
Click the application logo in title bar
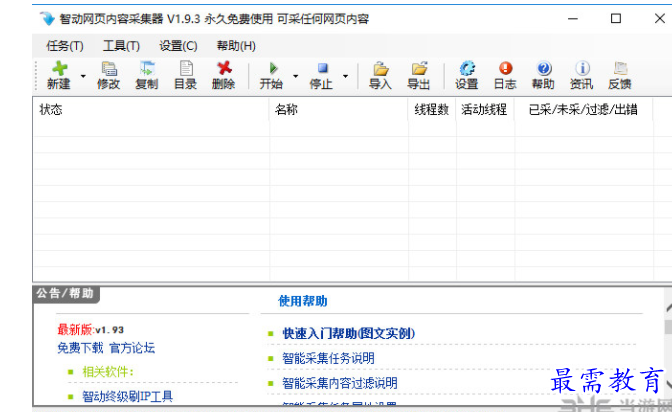click(x=48, y=19)
